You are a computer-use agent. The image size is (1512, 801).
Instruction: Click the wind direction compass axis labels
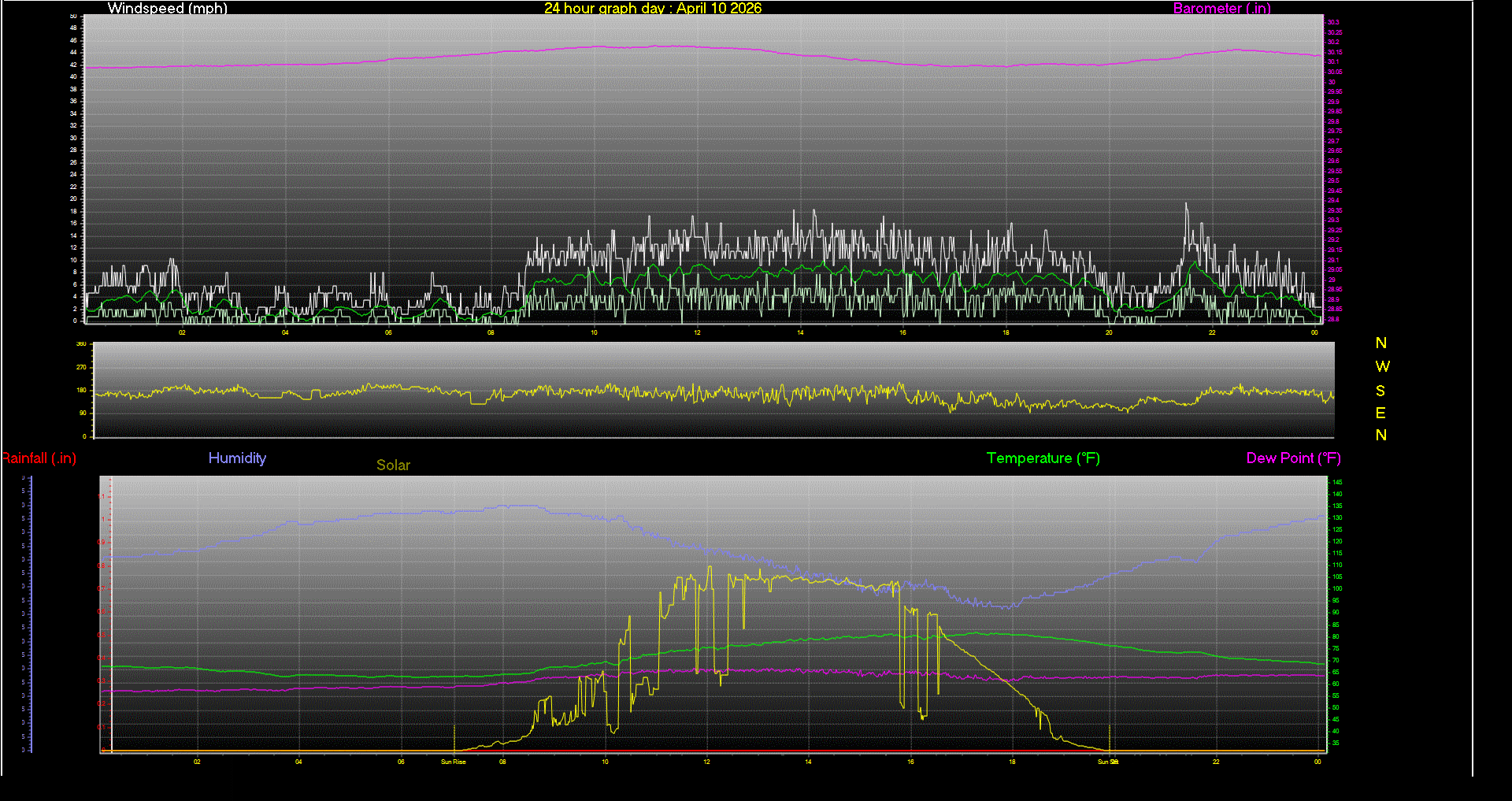1380,390
